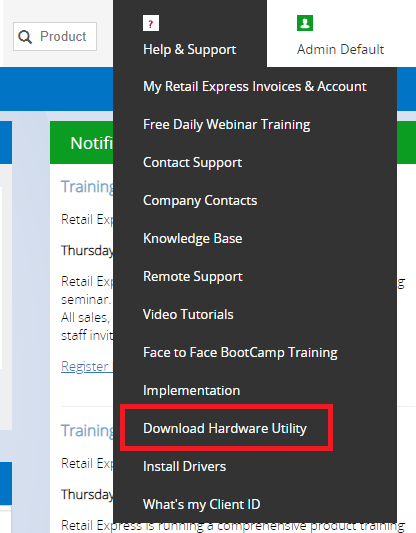The width and height of the screenshot is (416, 533).
Task: Open the Implementation menu item
Action: click(x=192, y=391)
